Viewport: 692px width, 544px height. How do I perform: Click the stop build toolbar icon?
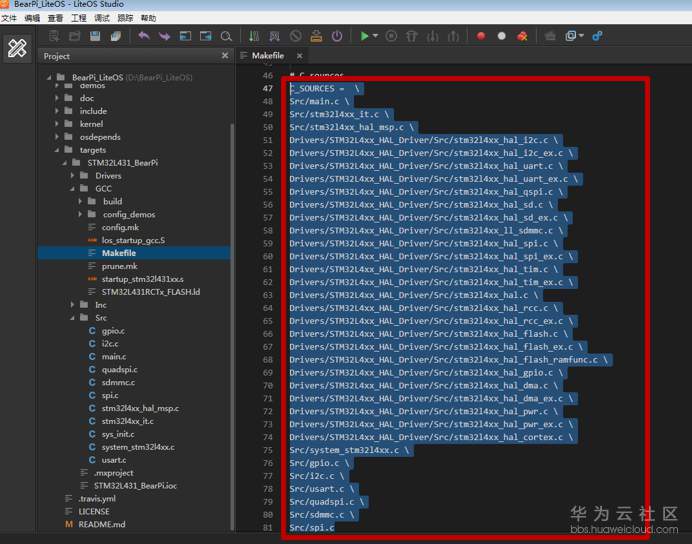pos(296,36)
